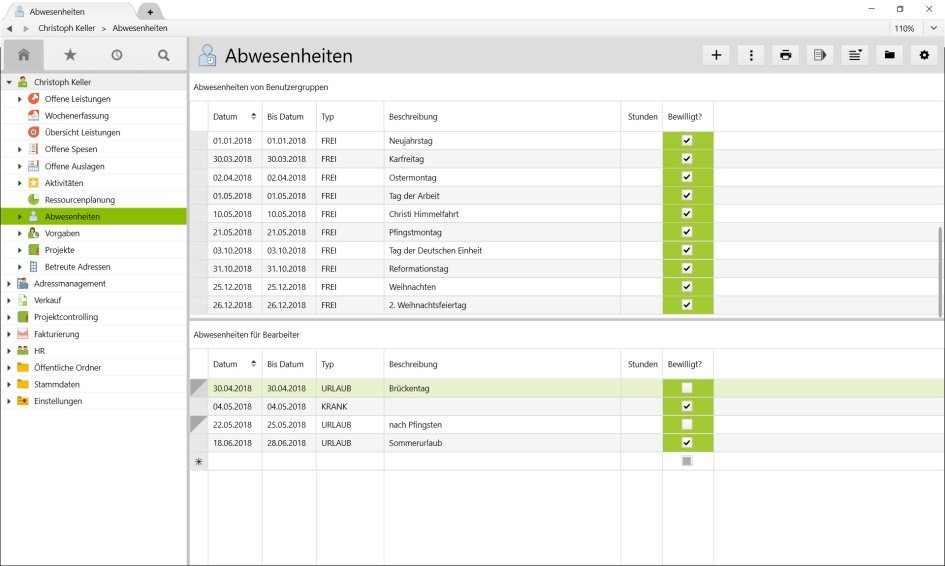945x566 pixels.
Task: Click the home icon sidebar tab
Action: [24, 55]
